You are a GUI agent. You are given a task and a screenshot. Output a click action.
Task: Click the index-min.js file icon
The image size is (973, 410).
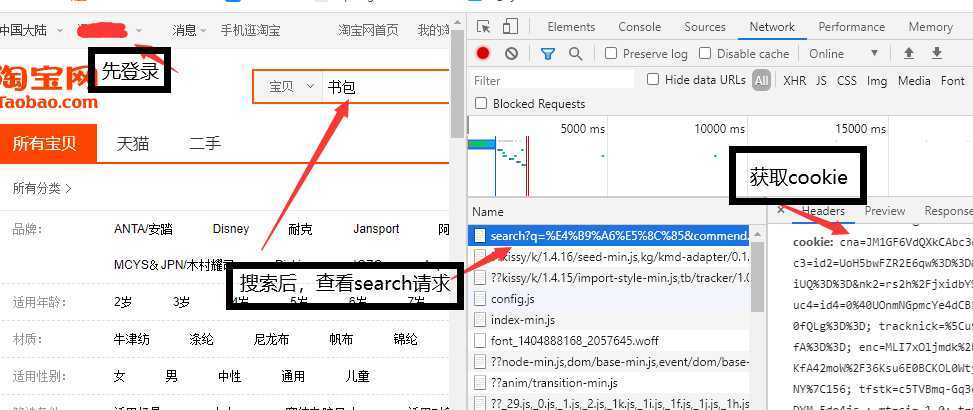coord(480,320)
